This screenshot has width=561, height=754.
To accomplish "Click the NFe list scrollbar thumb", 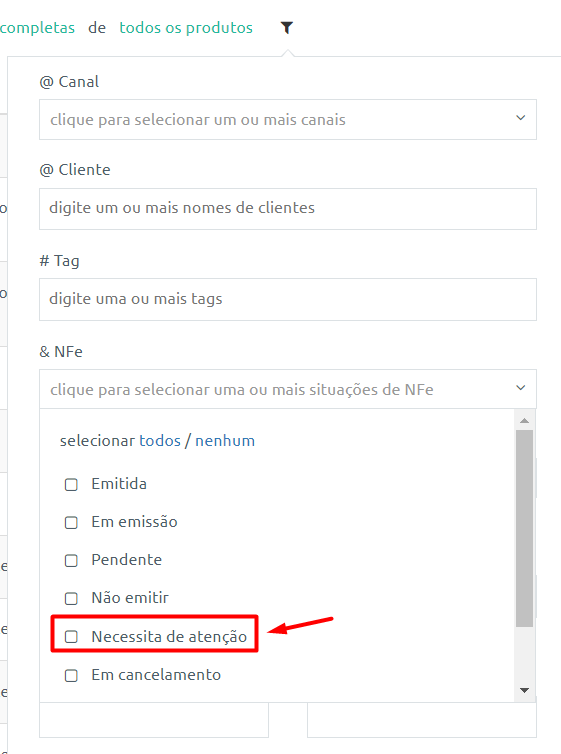I will coord(524,528).
